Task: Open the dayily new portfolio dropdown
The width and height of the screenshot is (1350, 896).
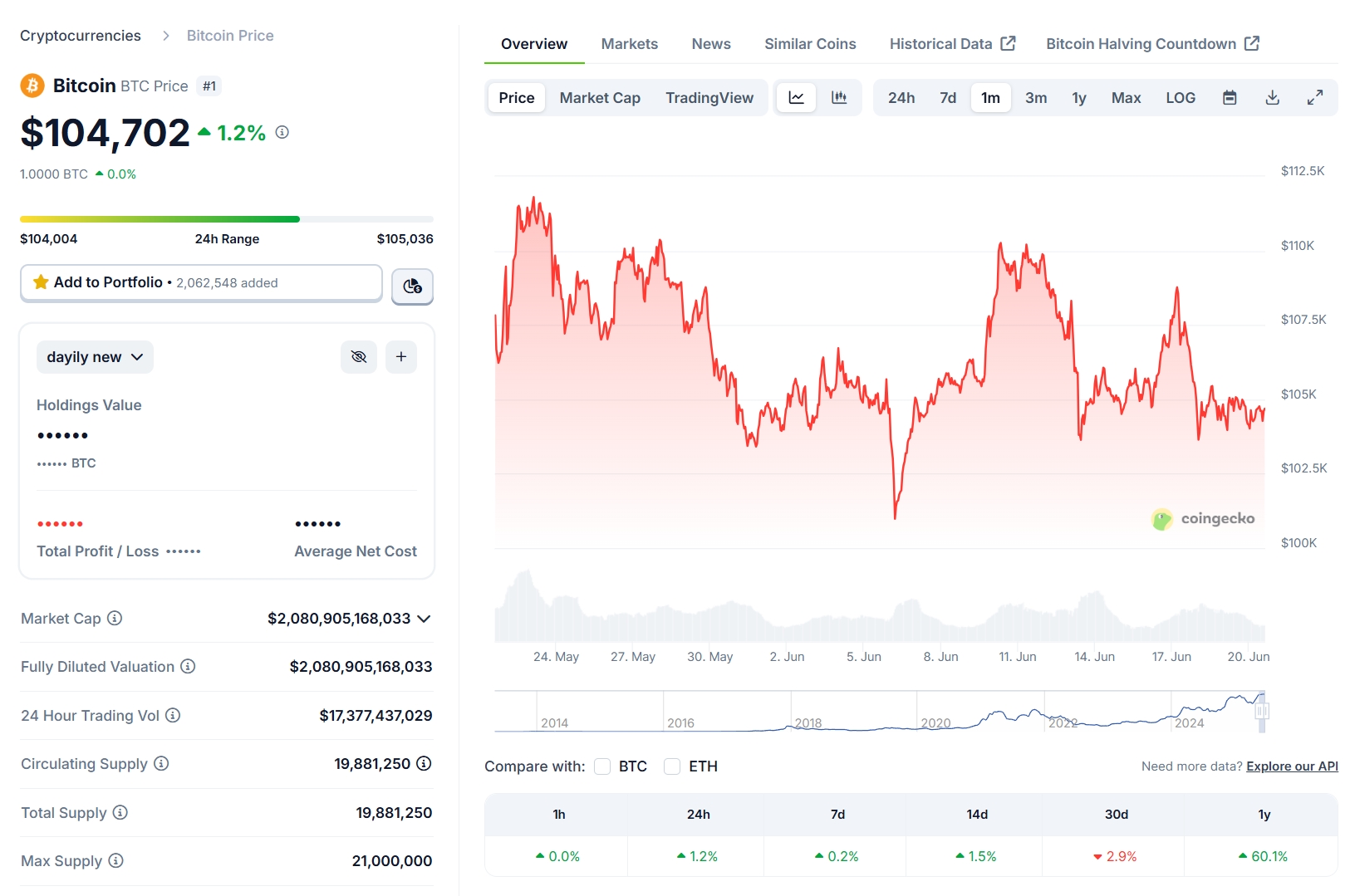Action: (x=95, y=357)
